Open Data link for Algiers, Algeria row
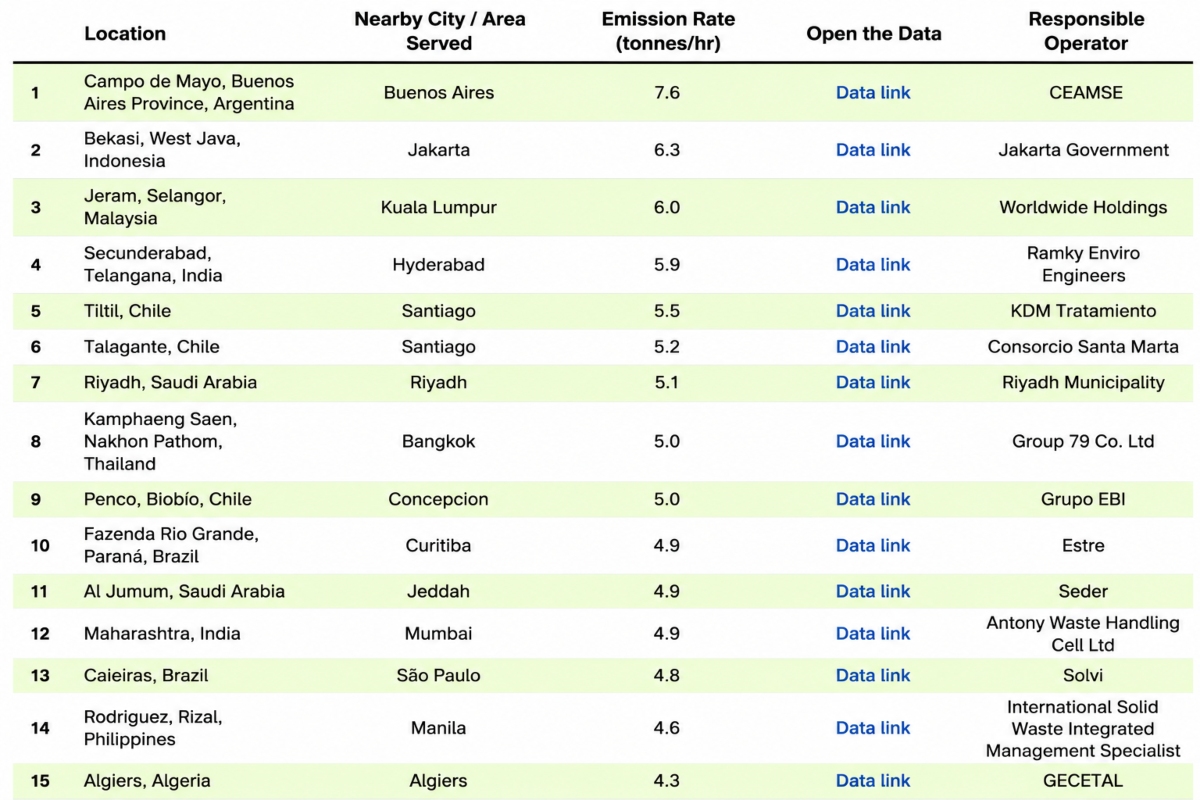Screen dimensions: 1200x800 [x=873, y=780]
